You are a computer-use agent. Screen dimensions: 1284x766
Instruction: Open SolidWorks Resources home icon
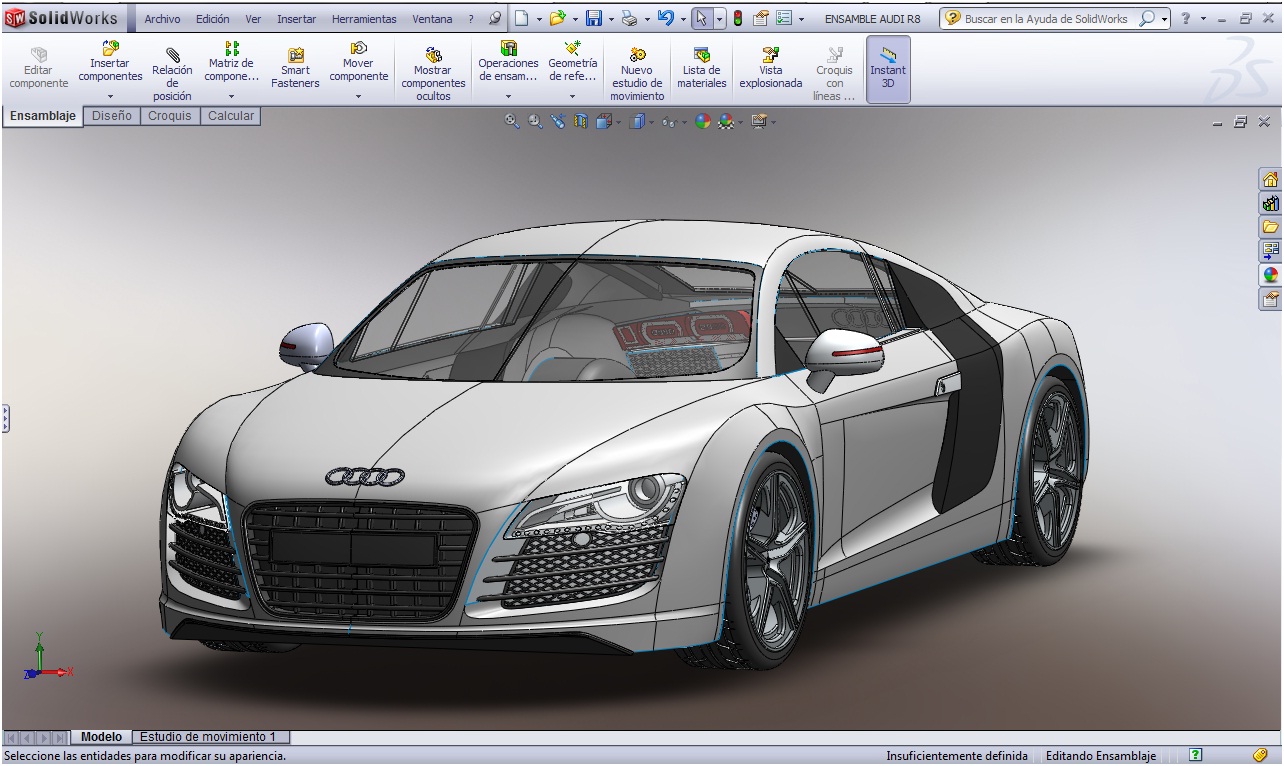tap(1270, 180)
